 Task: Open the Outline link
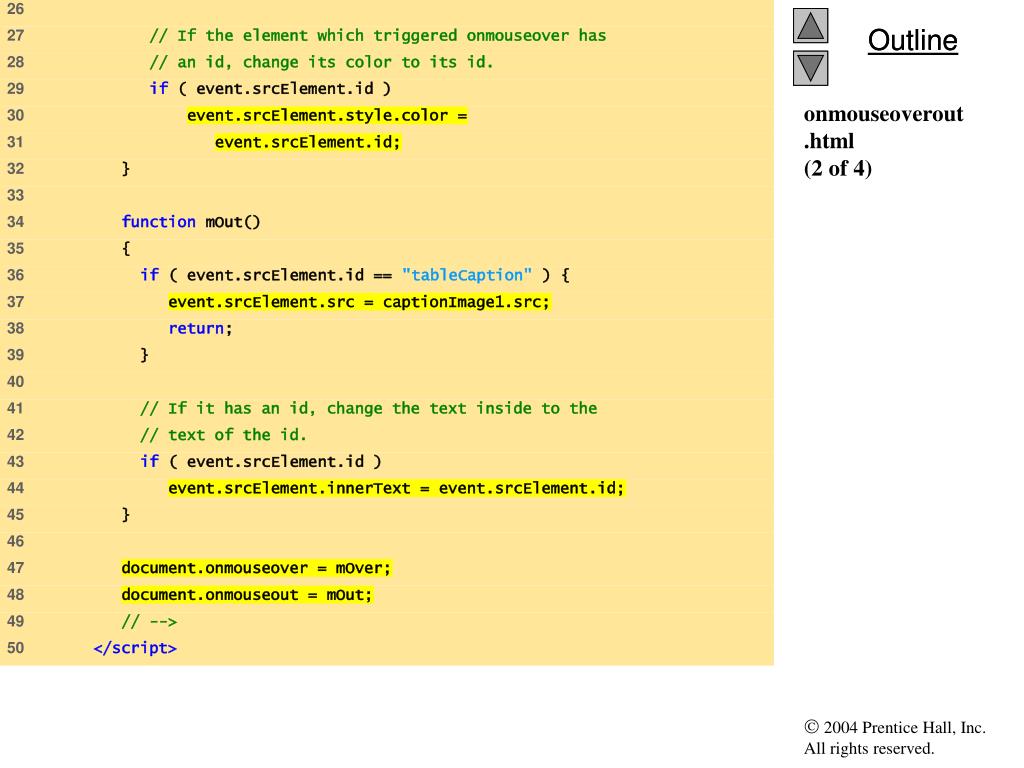point(912,40)
